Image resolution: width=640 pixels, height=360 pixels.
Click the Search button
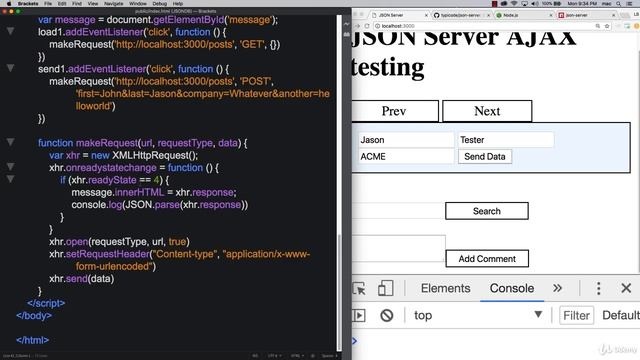[x=487, y=211]
